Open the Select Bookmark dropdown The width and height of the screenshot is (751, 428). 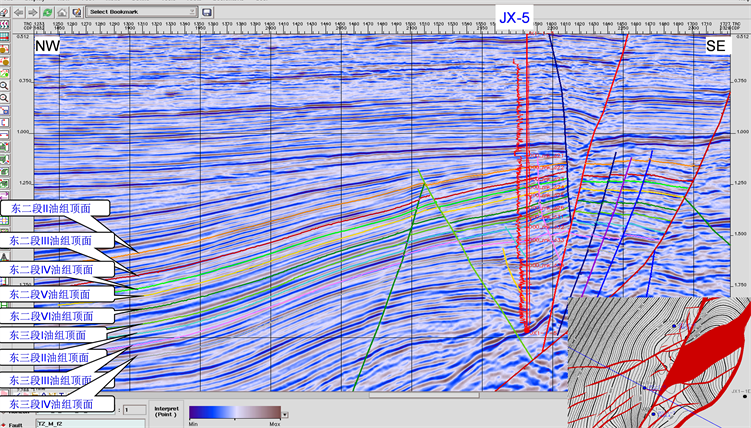point(141,12)
